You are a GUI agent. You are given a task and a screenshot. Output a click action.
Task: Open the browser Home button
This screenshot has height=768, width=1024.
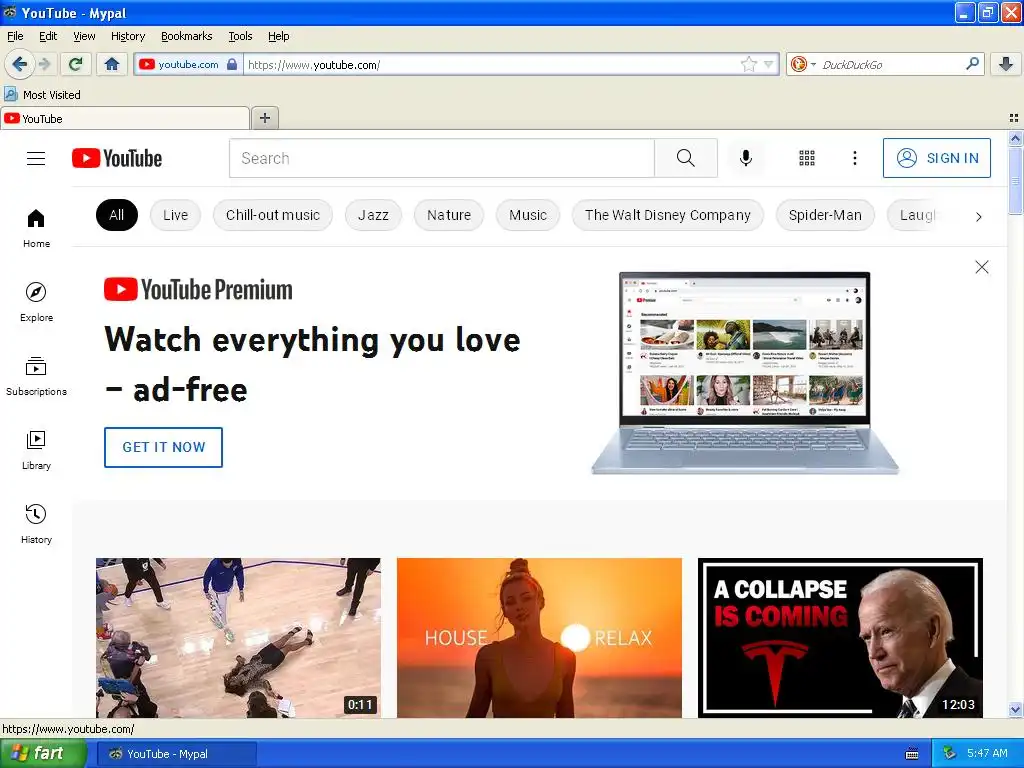[x=112, y=64]
